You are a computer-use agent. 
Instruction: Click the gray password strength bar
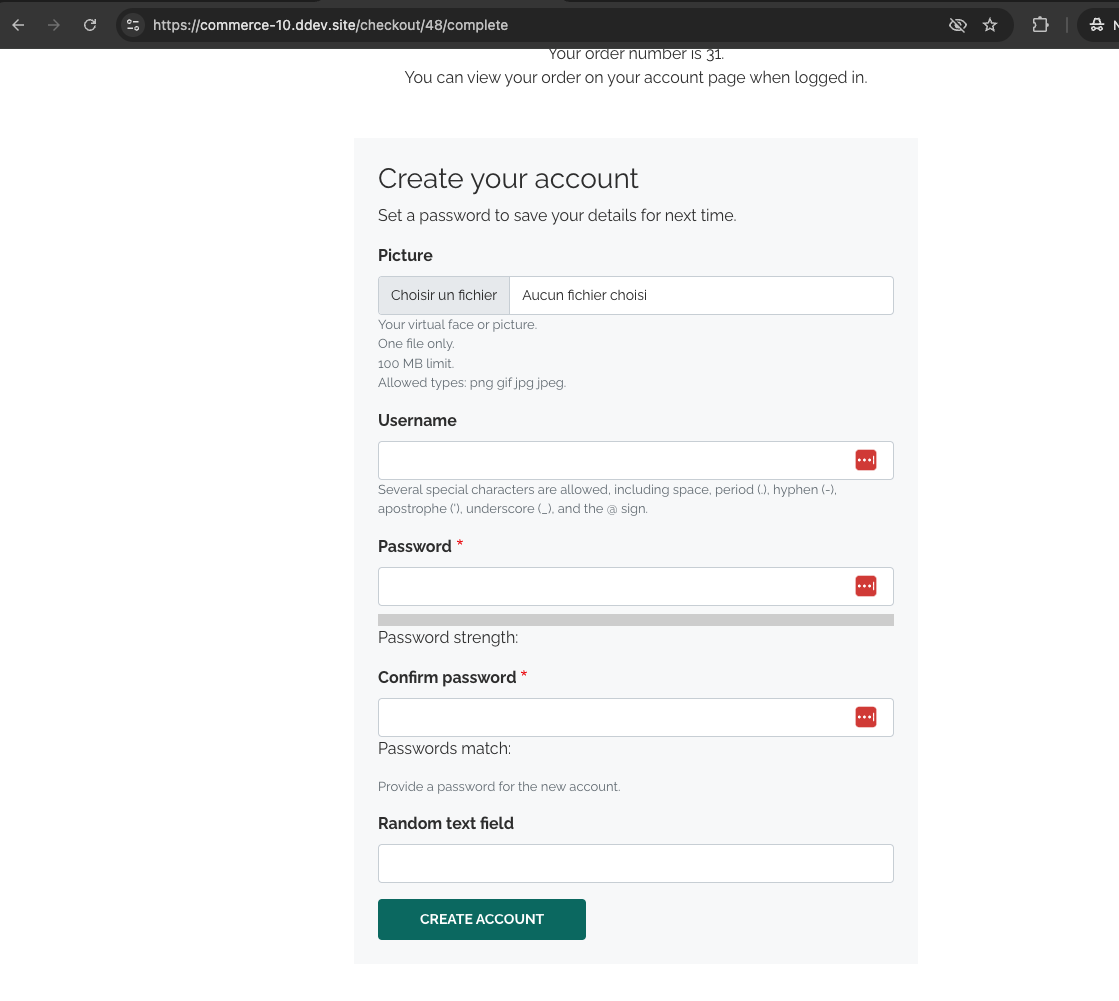(635, 620)
